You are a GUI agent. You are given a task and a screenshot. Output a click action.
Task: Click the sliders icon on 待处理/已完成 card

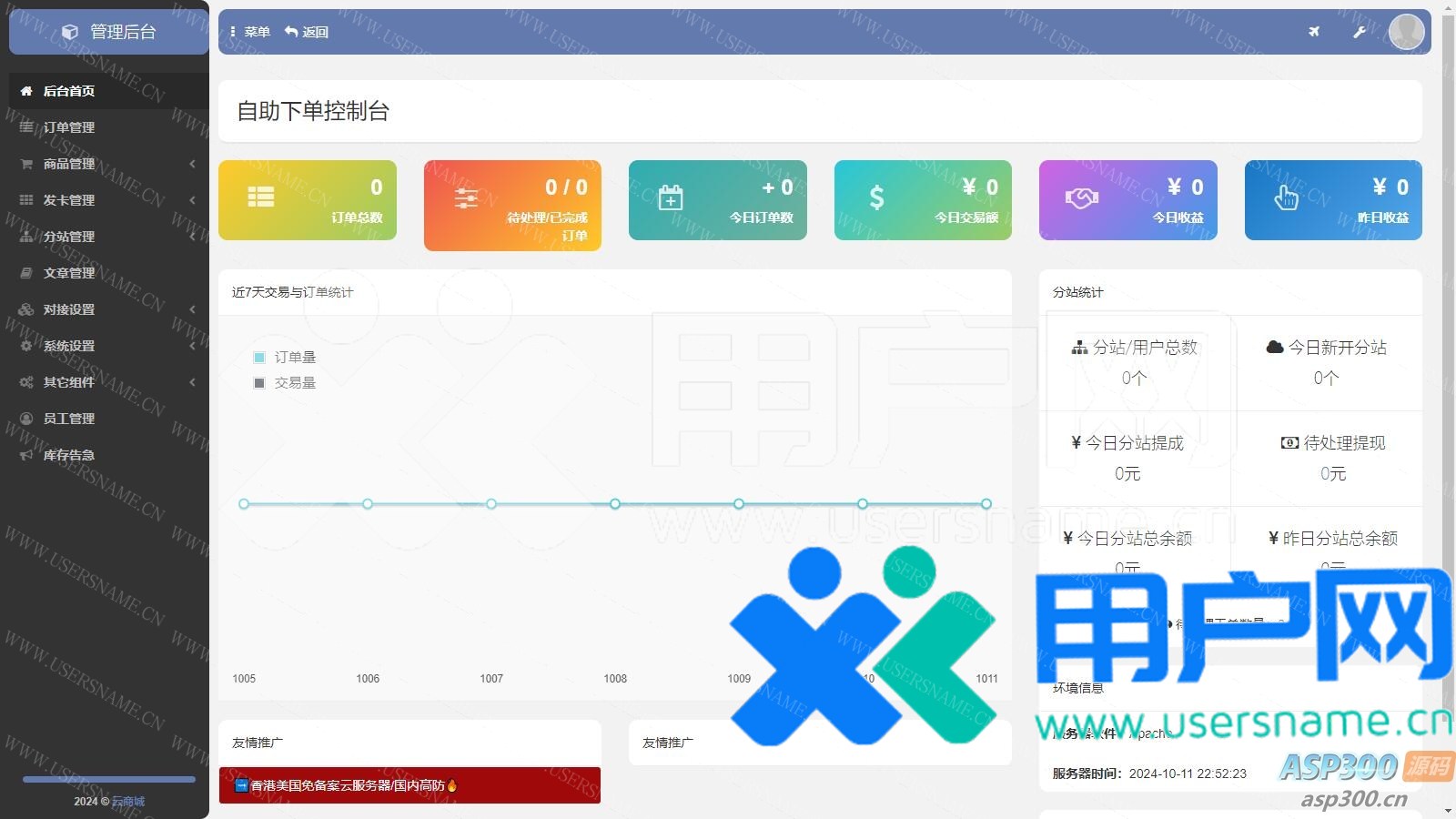(x=466, y=198)
